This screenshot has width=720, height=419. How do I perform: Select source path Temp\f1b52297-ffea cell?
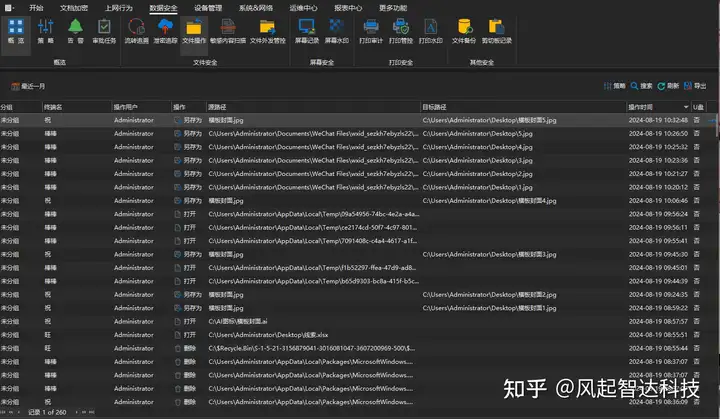click(312, 268)
